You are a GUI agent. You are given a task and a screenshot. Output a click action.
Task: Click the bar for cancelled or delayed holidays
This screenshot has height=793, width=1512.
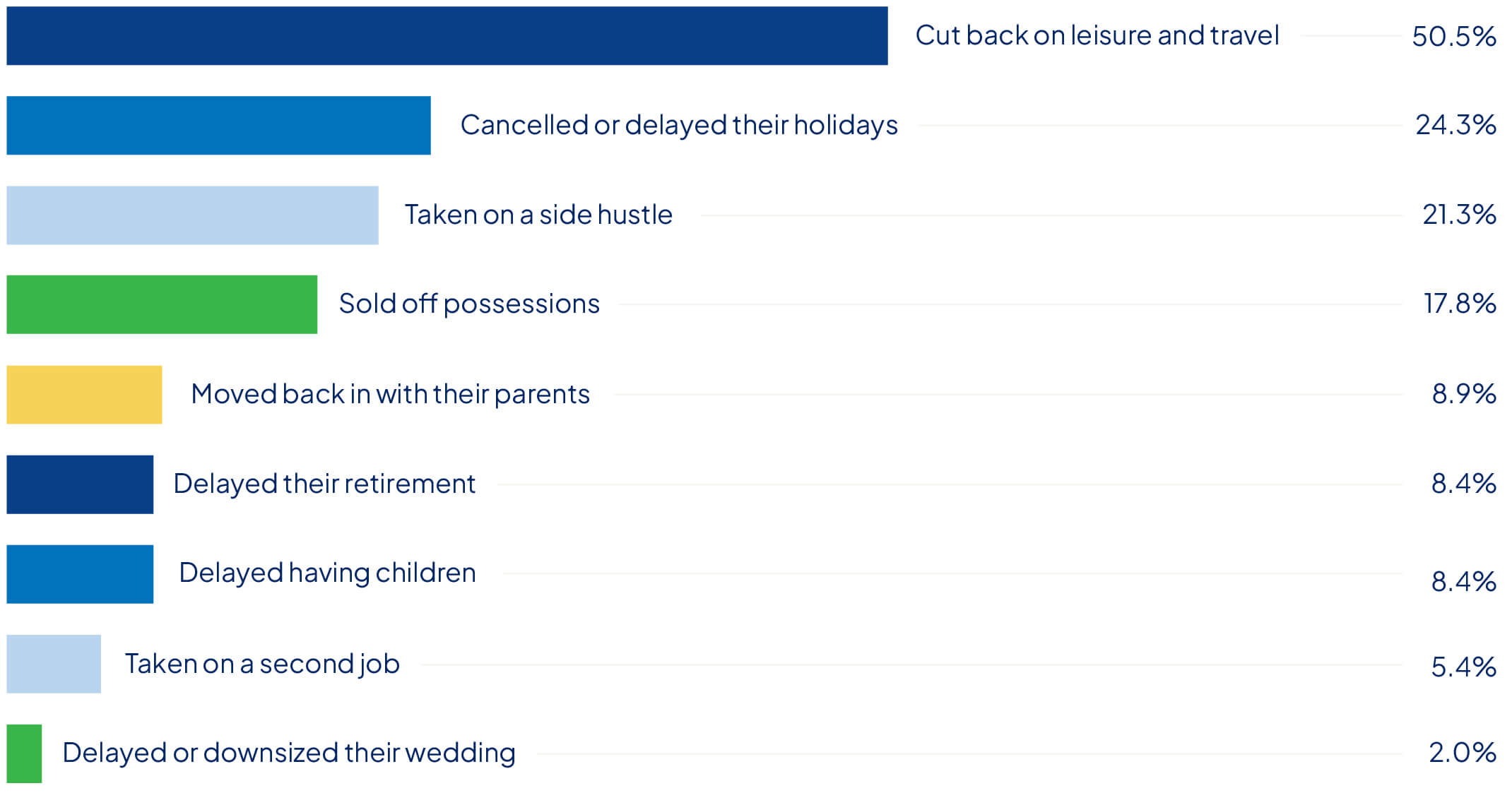point(218,126)
